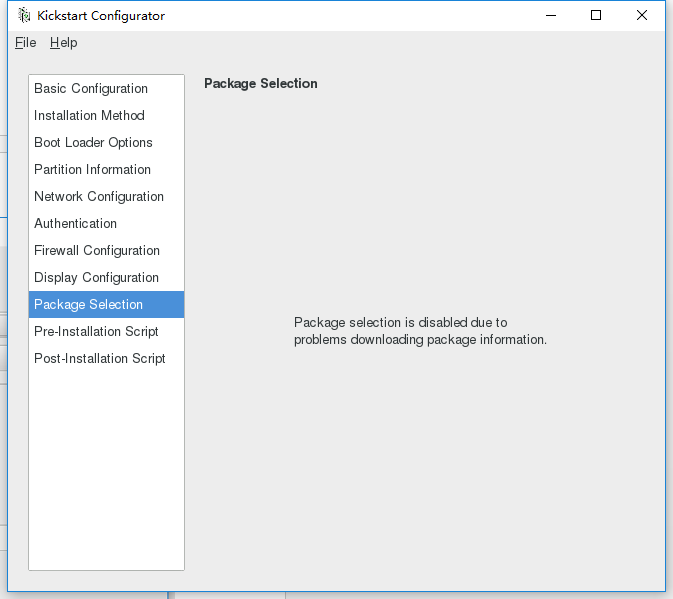The width and height of the screenshot is (673, 599).
Task: Open Firewall Configuration section
Action: (x=97, y=251)
